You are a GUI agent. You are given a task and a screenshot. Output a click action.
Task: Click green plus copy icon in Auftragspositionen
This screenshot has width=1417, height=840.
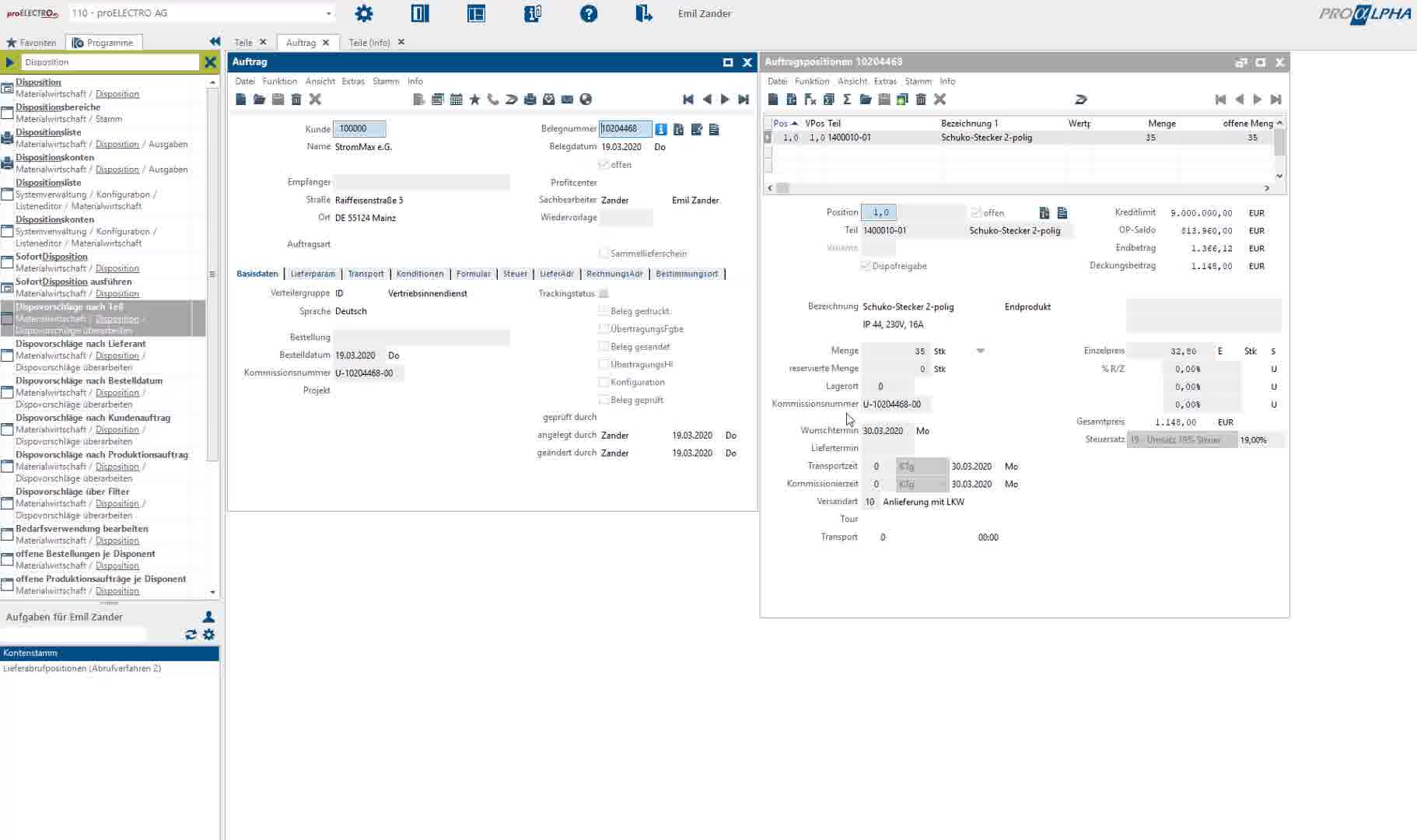coord(902,100)
